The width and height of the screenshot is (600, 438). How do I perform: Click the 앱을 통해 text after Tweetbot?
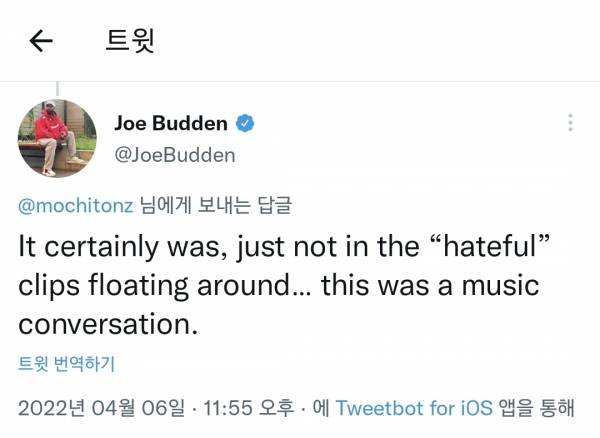point(547,408)
